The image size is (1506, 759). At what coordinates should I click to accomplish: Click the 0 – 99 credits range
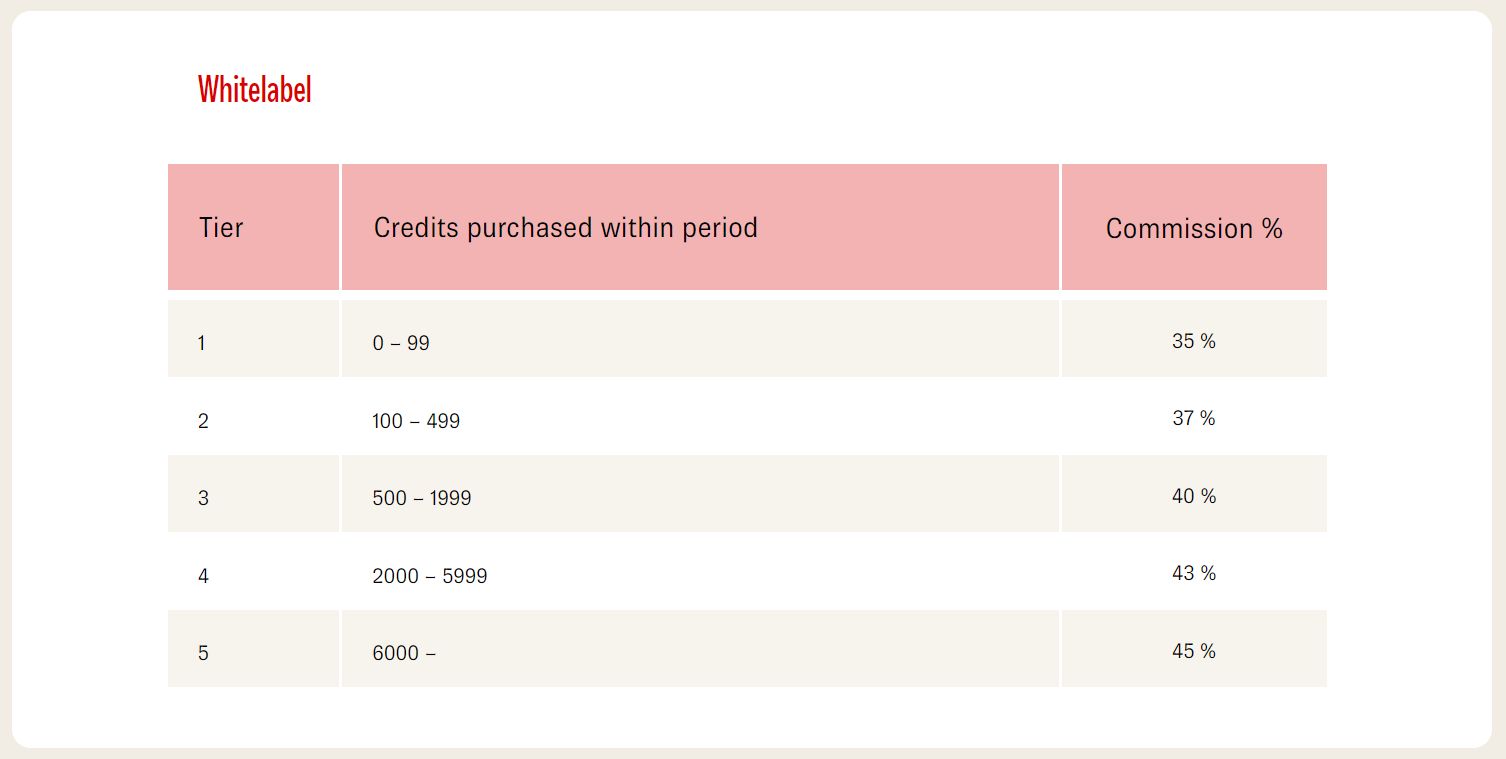[401, 343]
